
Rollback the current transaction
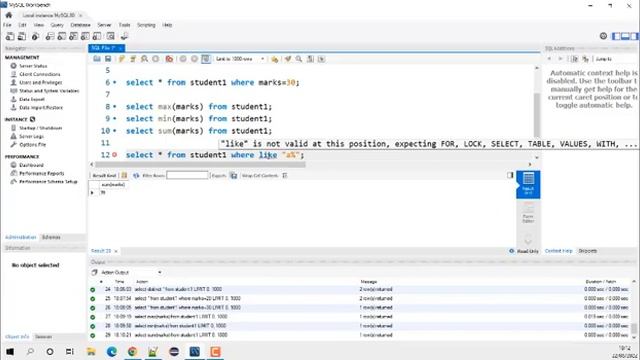coord(194,59)
